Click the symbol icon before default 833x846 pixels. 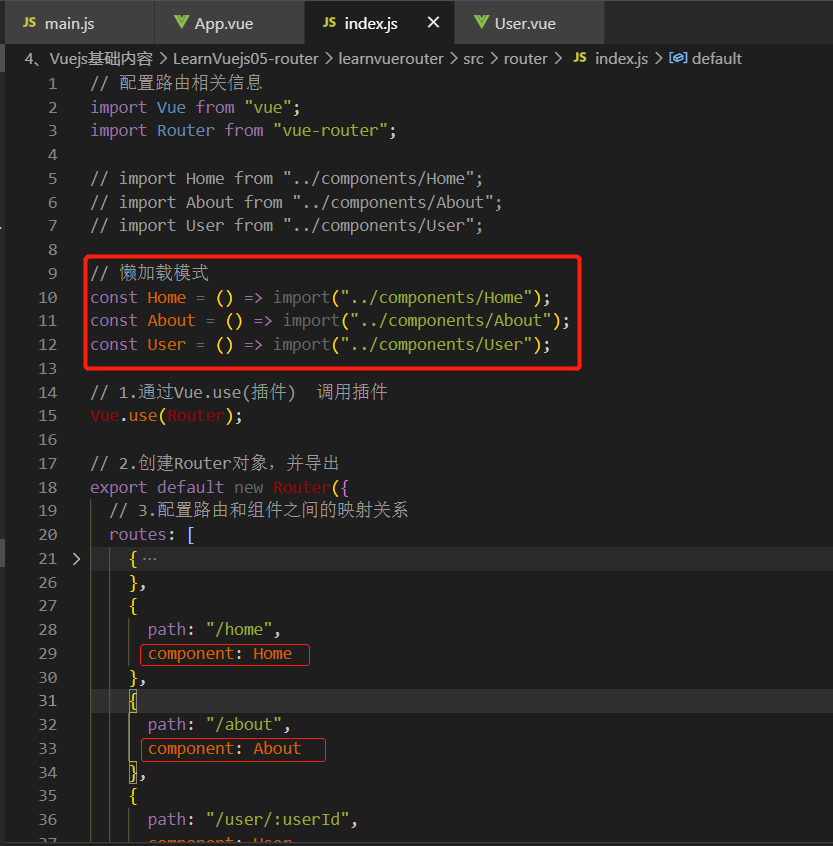(678, 58)
